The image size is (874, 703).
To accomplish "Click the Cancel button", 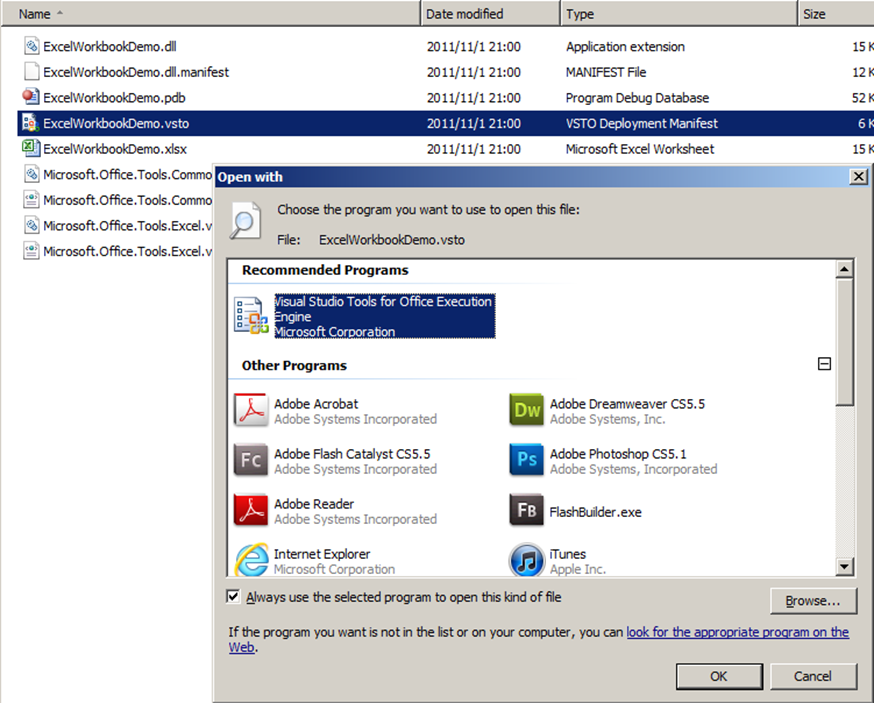I will click(813, 676).
